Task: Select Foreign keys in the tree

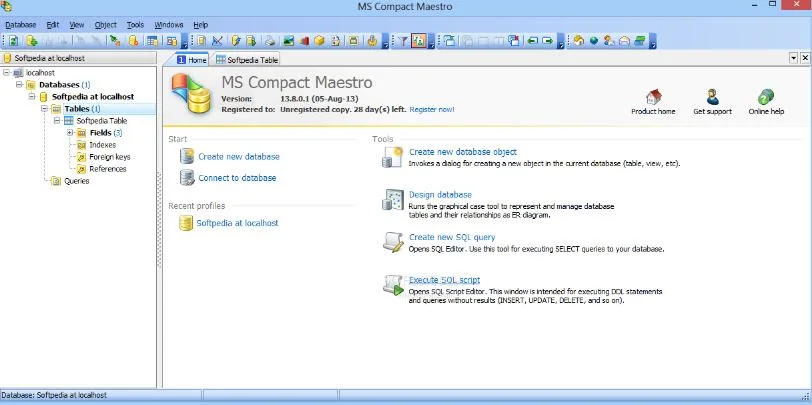Action: tap(110, 157)
